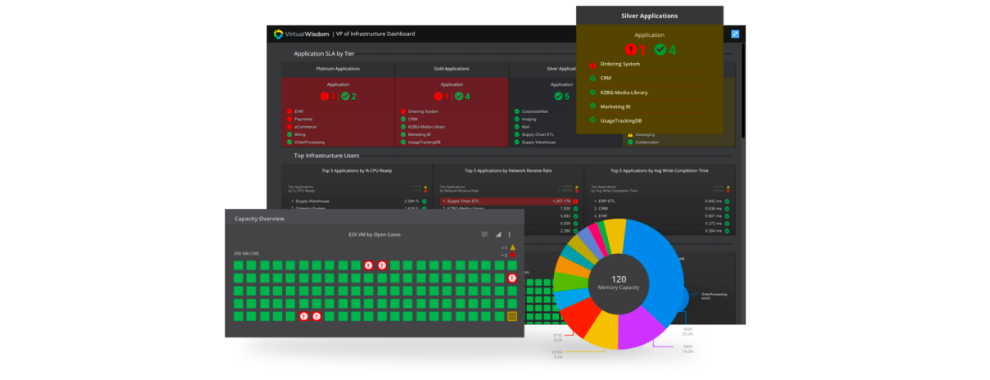This screenshot has height=380, width=990.
Task: Click 'Top 5 Applications by Avg Write Completion Time' title
Action: click(x=660, y=170)
